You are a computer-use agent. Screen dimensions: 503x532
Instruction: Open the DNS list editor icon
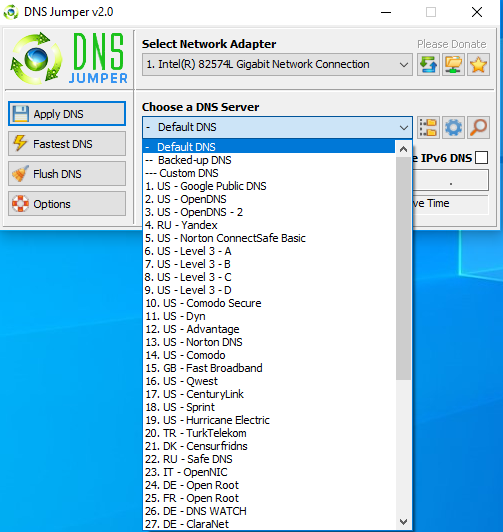[x=428, y=128]
